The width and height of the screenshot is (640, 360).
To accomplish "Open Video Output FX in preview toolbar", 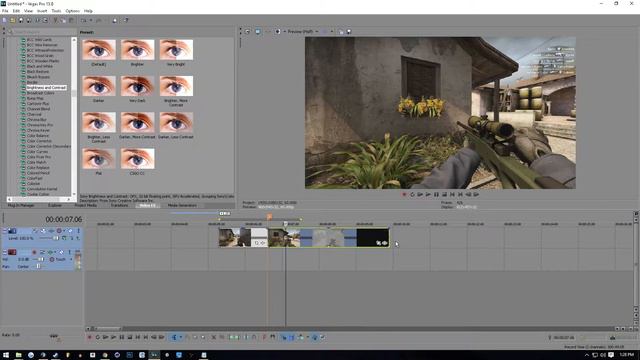I will coord(267,31).
